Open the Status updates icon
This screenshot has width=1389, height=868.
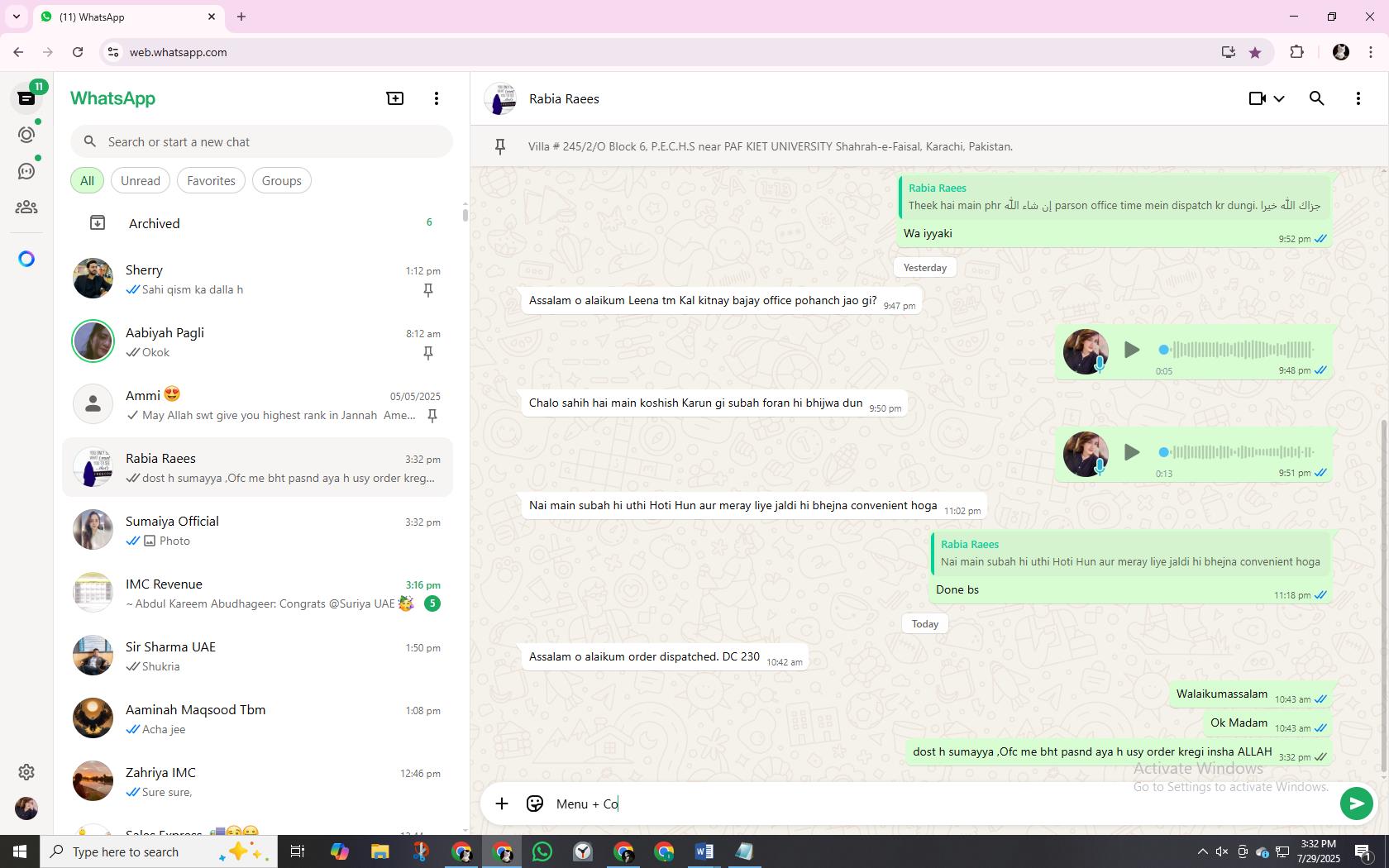[26, 135]
